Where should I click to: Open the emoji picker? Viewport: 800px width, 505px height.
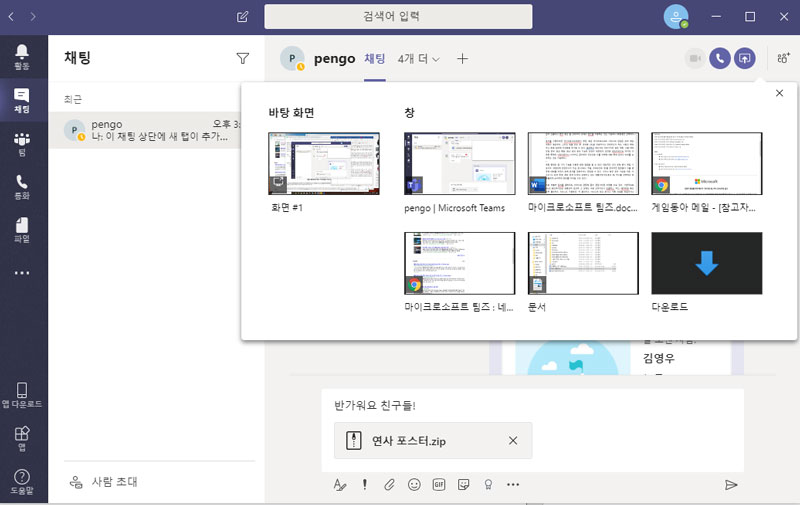tap(414, 485)
